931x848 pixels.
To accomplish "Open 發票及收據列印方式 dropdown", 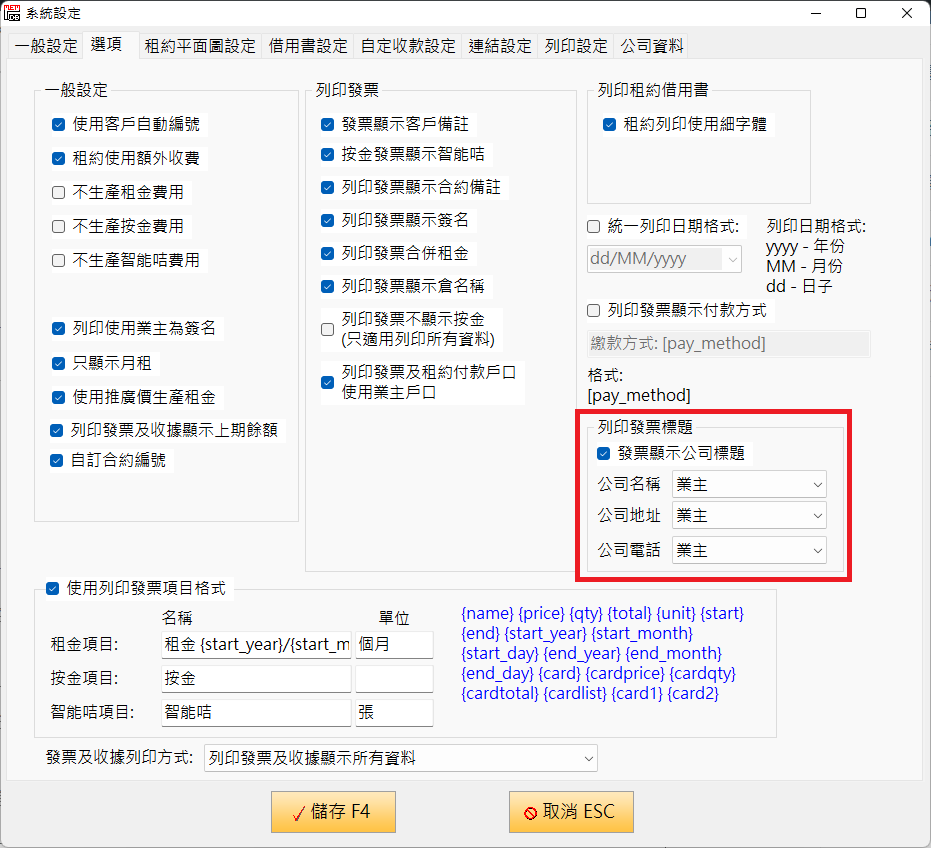I will pyautogui.click(x=400, y=759).
